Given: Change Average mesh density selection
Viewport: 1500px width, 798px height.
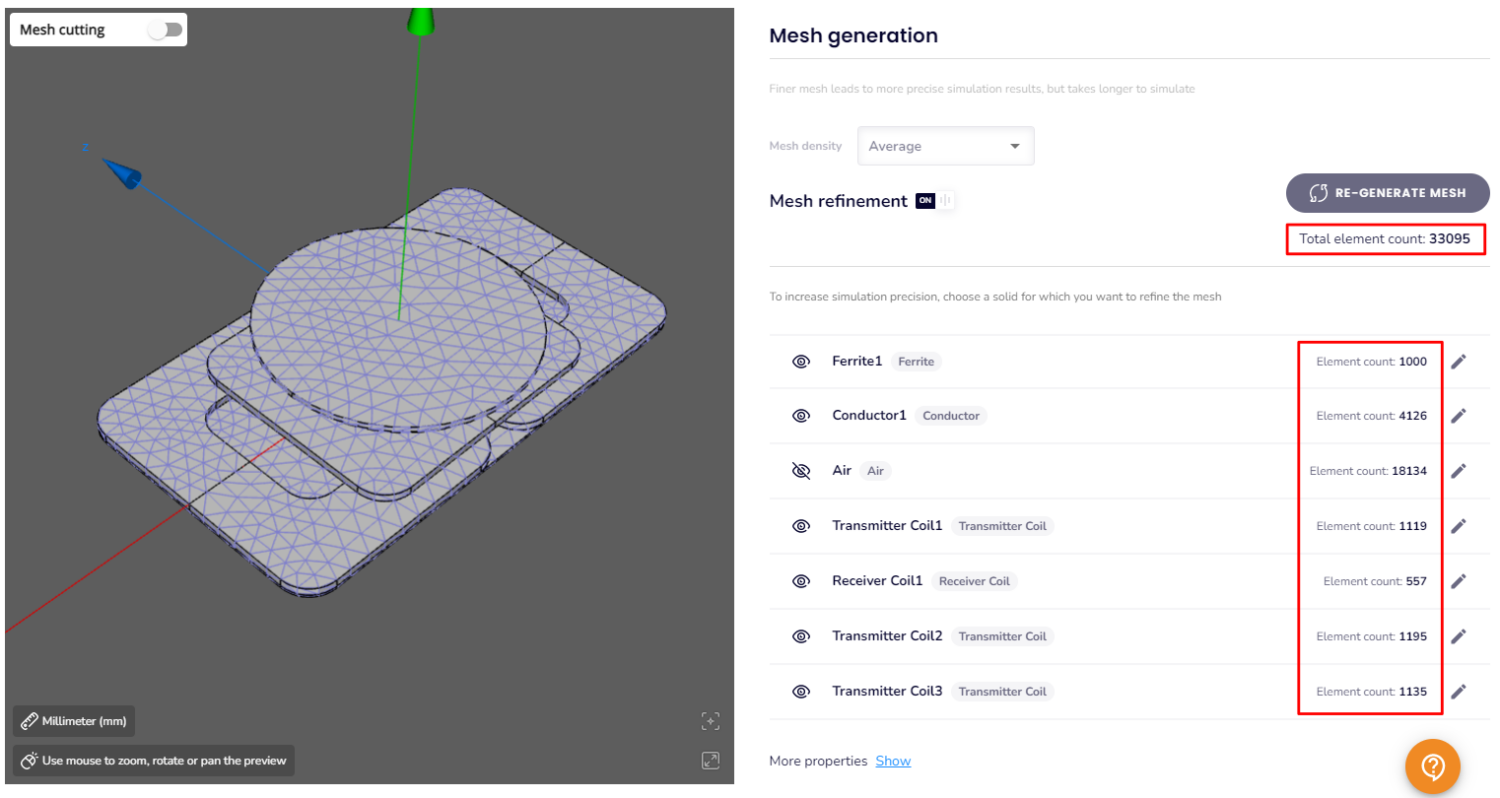Looking at the screenshot, I should click(x=944, y=146).
